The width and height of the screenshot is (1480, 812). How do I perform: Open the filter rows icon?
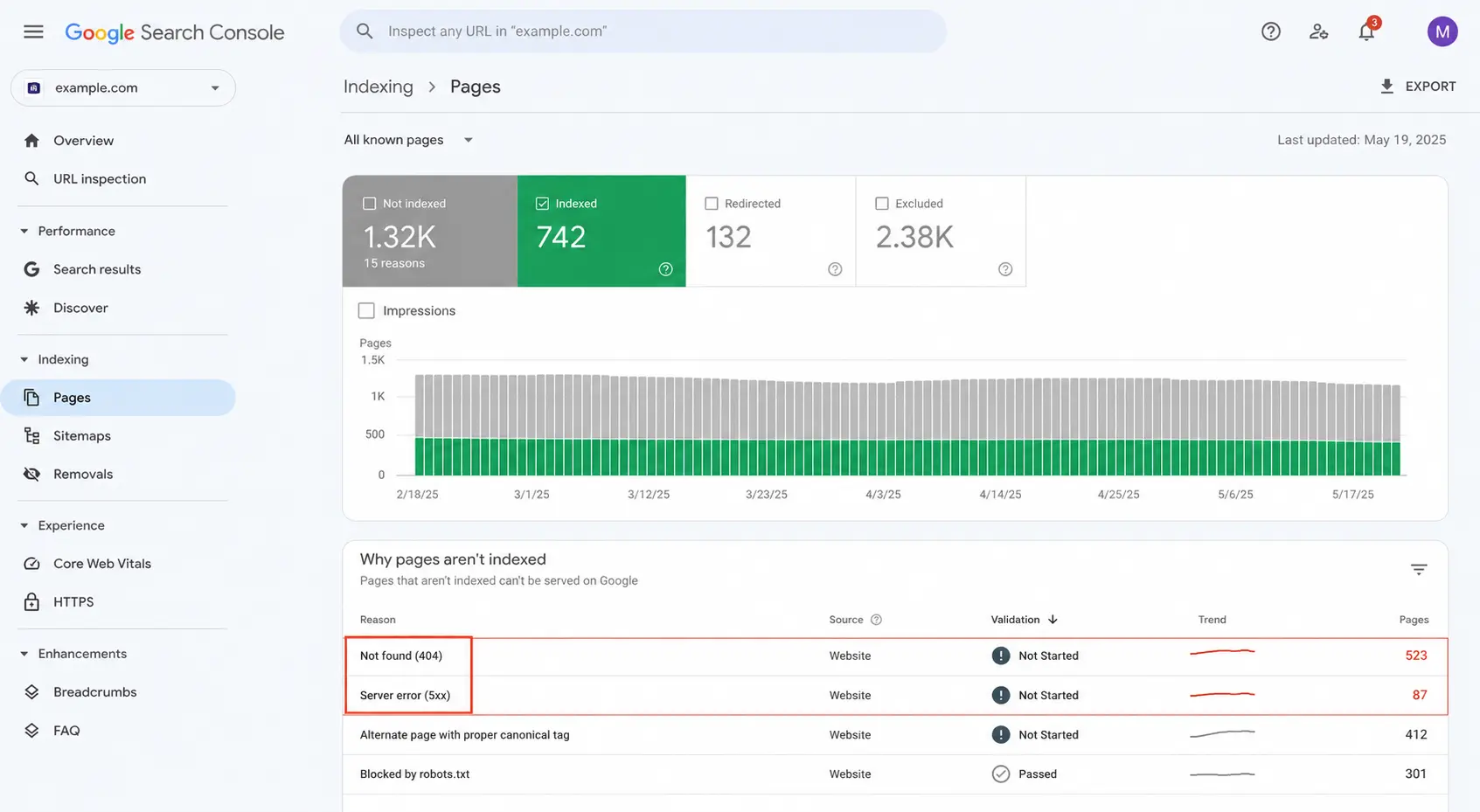tap(1419, 570)
